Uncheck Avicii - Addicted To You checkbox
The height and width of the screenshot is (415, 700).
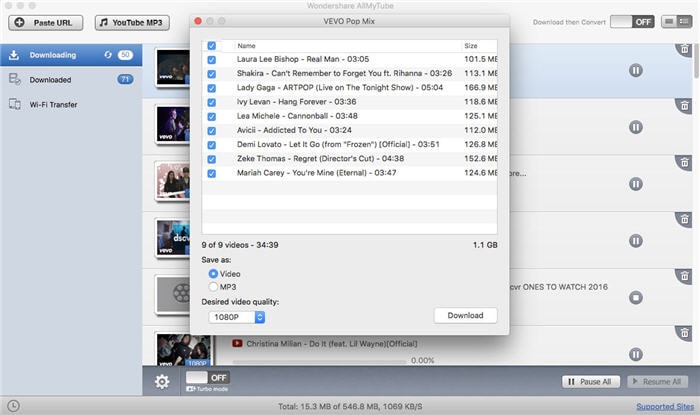tap(212, 131)
